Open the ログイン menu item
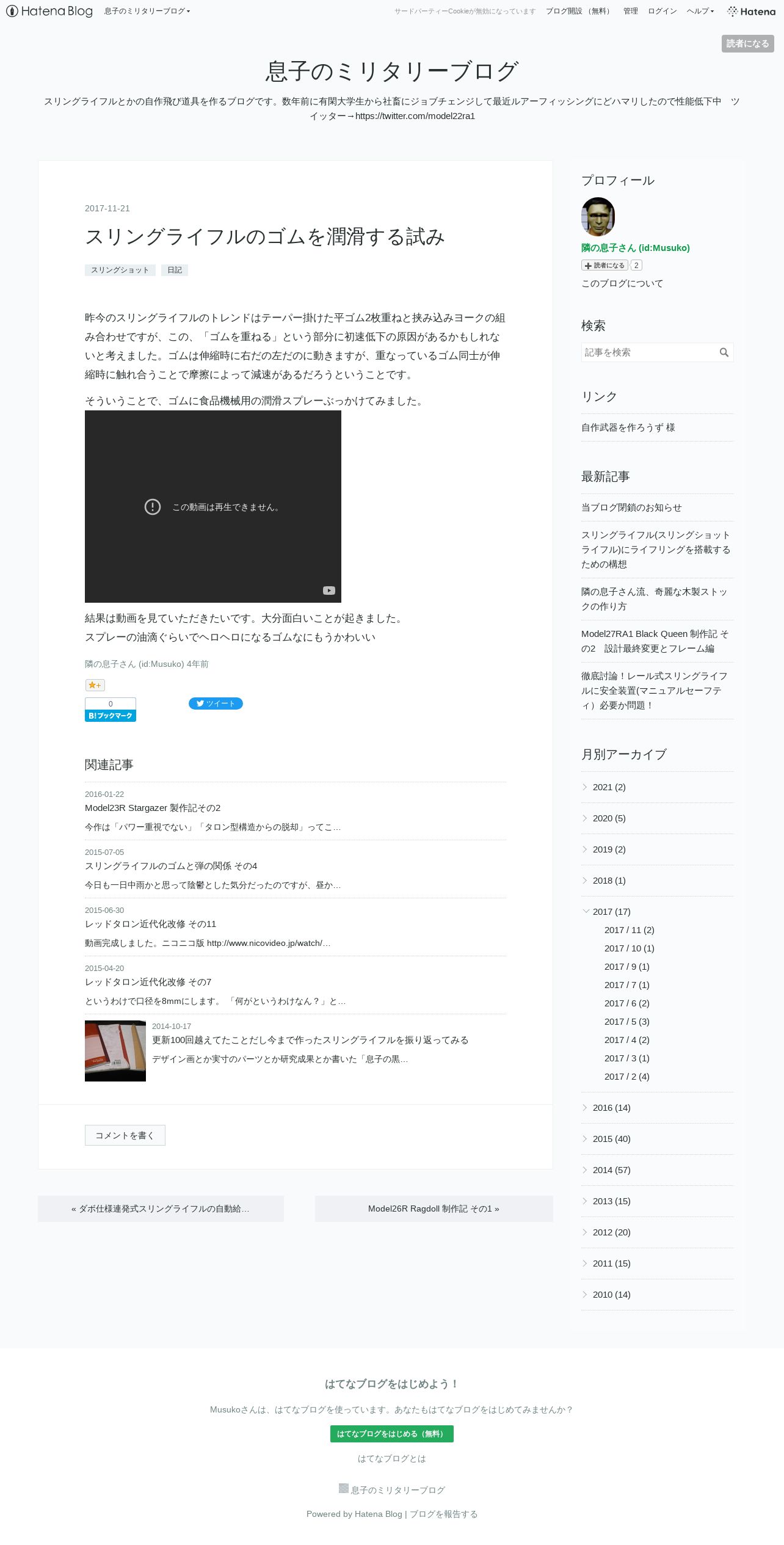The image size is (784, 1545). [x=662, y=11]
